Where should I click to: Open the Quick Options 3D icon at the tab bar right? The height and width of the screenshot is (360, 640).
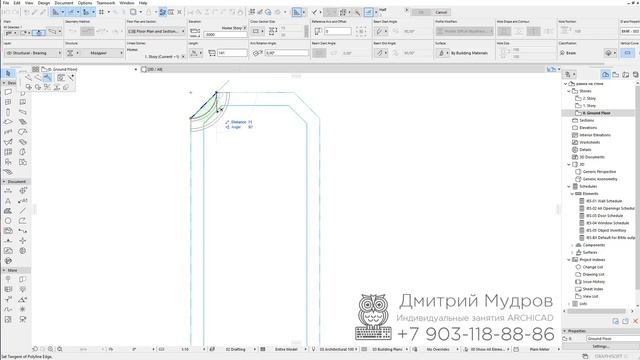pos(551,69)
